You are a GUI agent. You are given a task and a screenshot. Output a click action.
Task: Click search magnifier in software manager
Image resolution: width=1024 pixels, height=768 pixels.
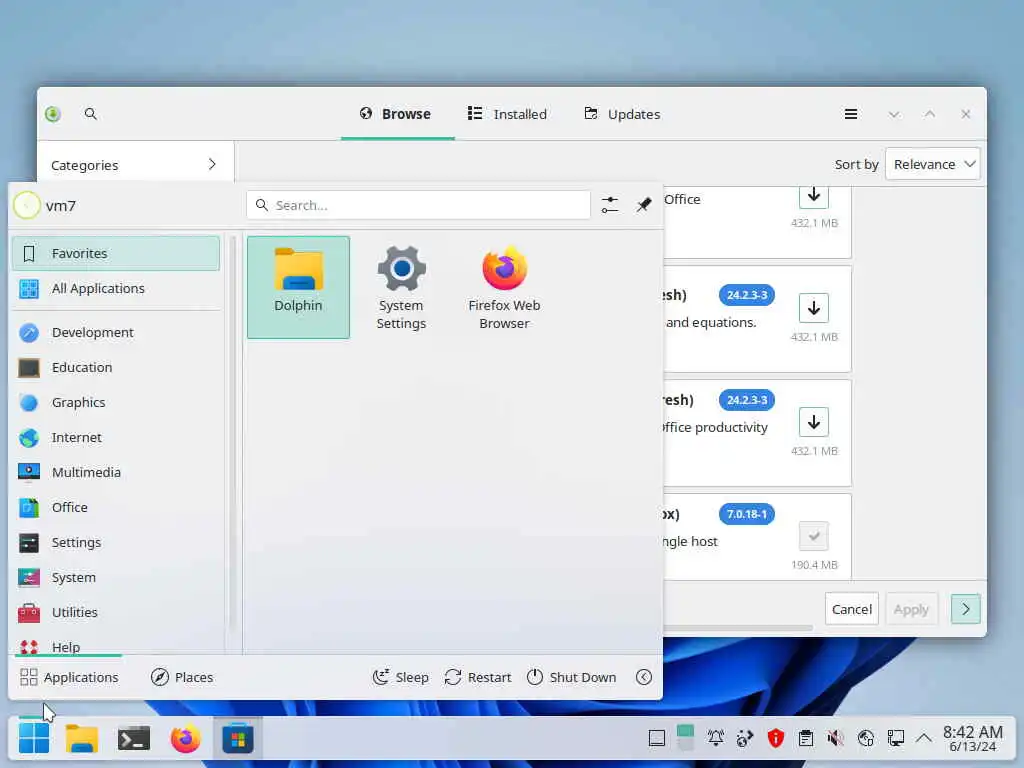coord(91,114)
